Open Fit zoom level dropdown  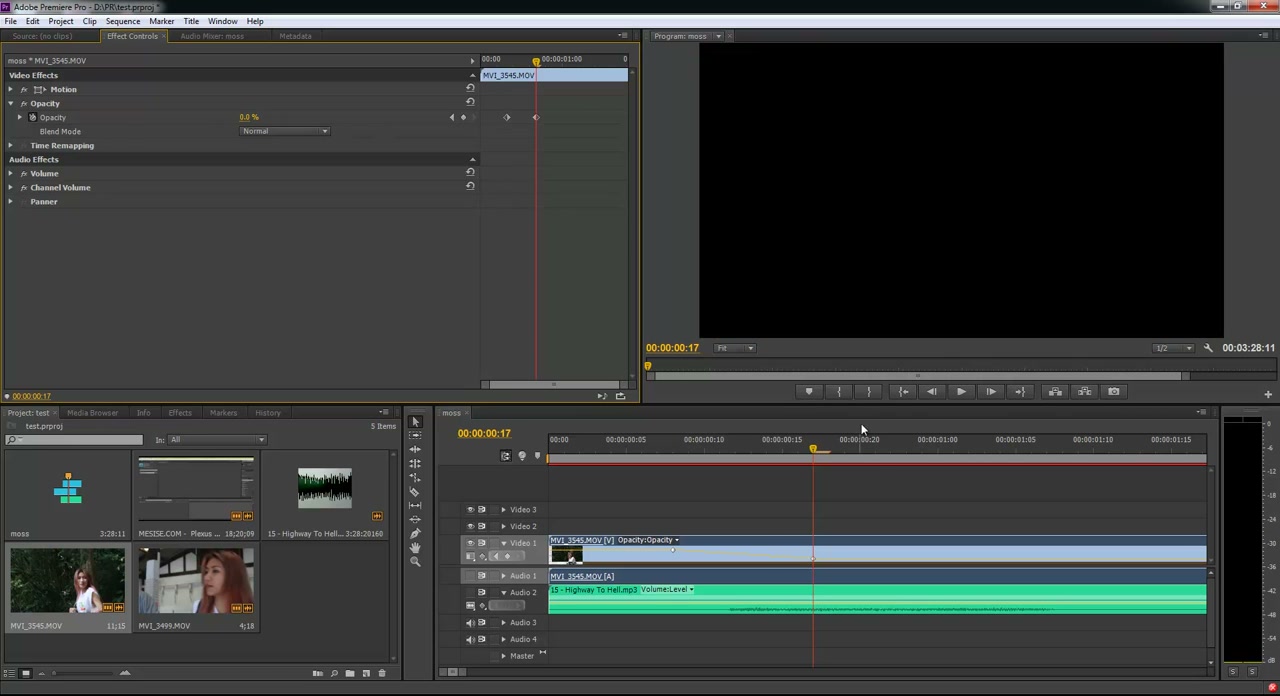click(735, 348)
